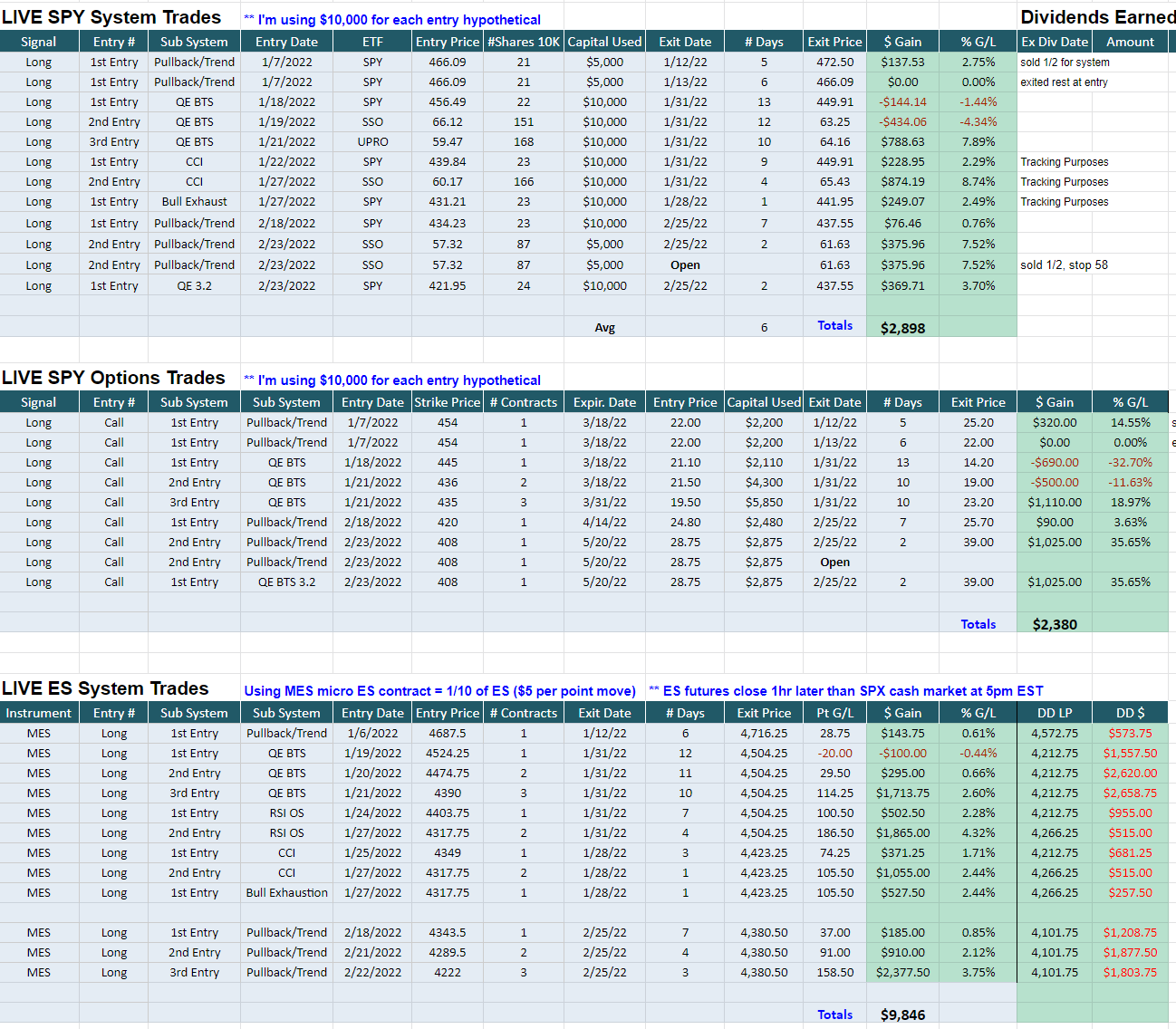Click the -$434.06 loss cell
This screenshot has width=1176, height=1029.
coord(902,122)
